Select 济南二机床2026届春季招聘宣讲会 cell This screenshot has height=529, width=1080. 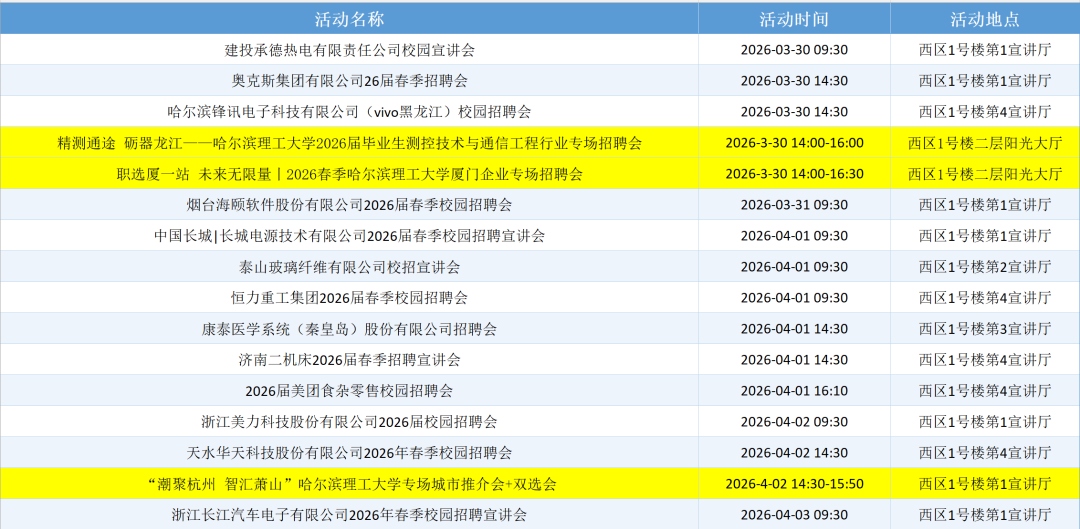(x=349, y=360)
